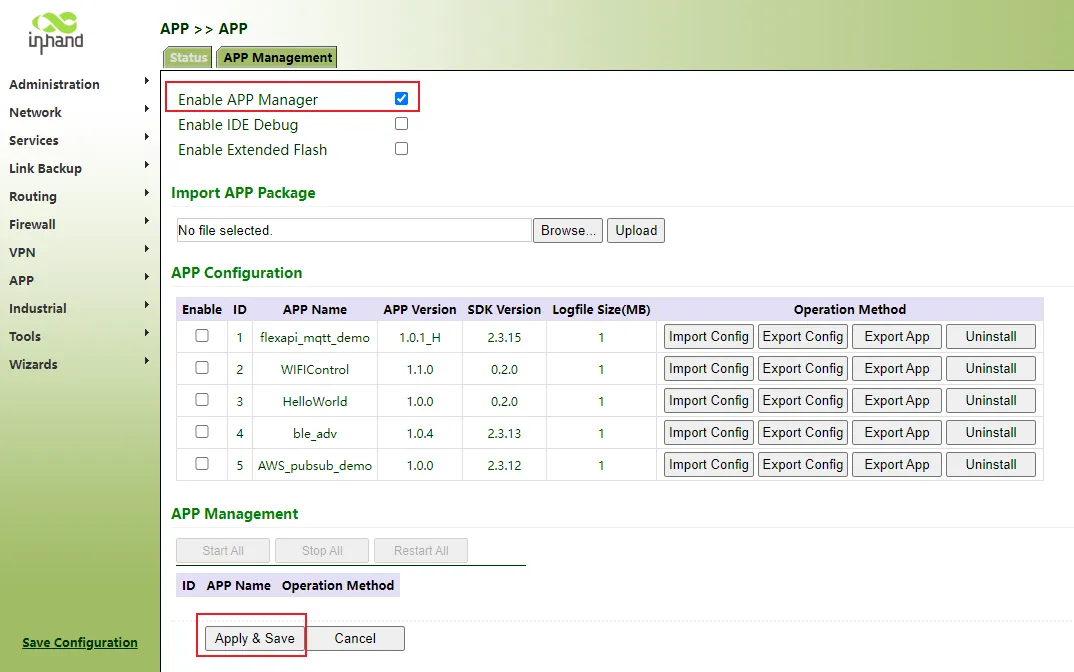Viewport: 1074px width, 672px height.
Task: Enable the HelloWorld app checkbox
Action: [x=201, y=399]
